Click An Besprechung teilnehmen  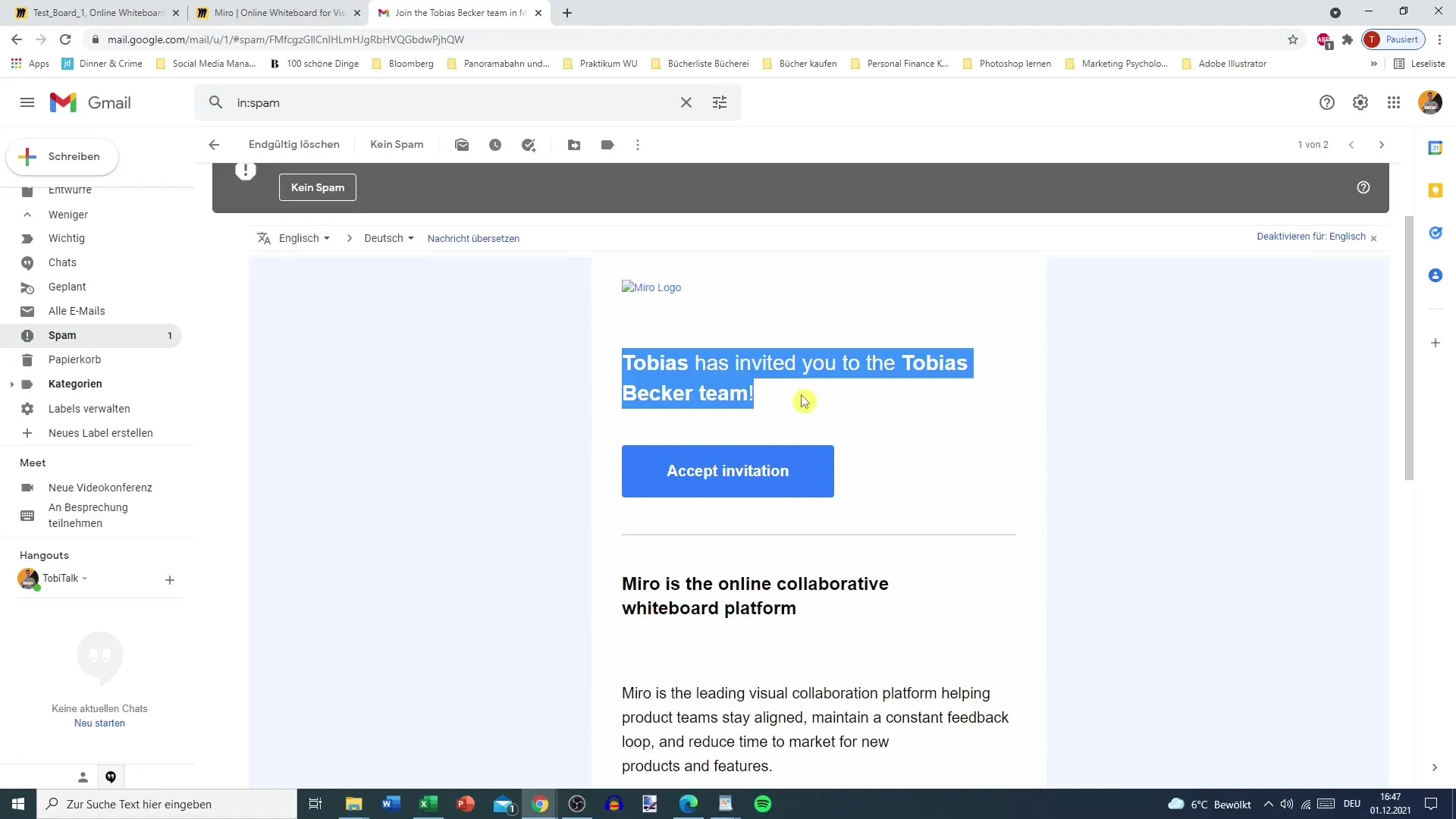tap(88, 515)
